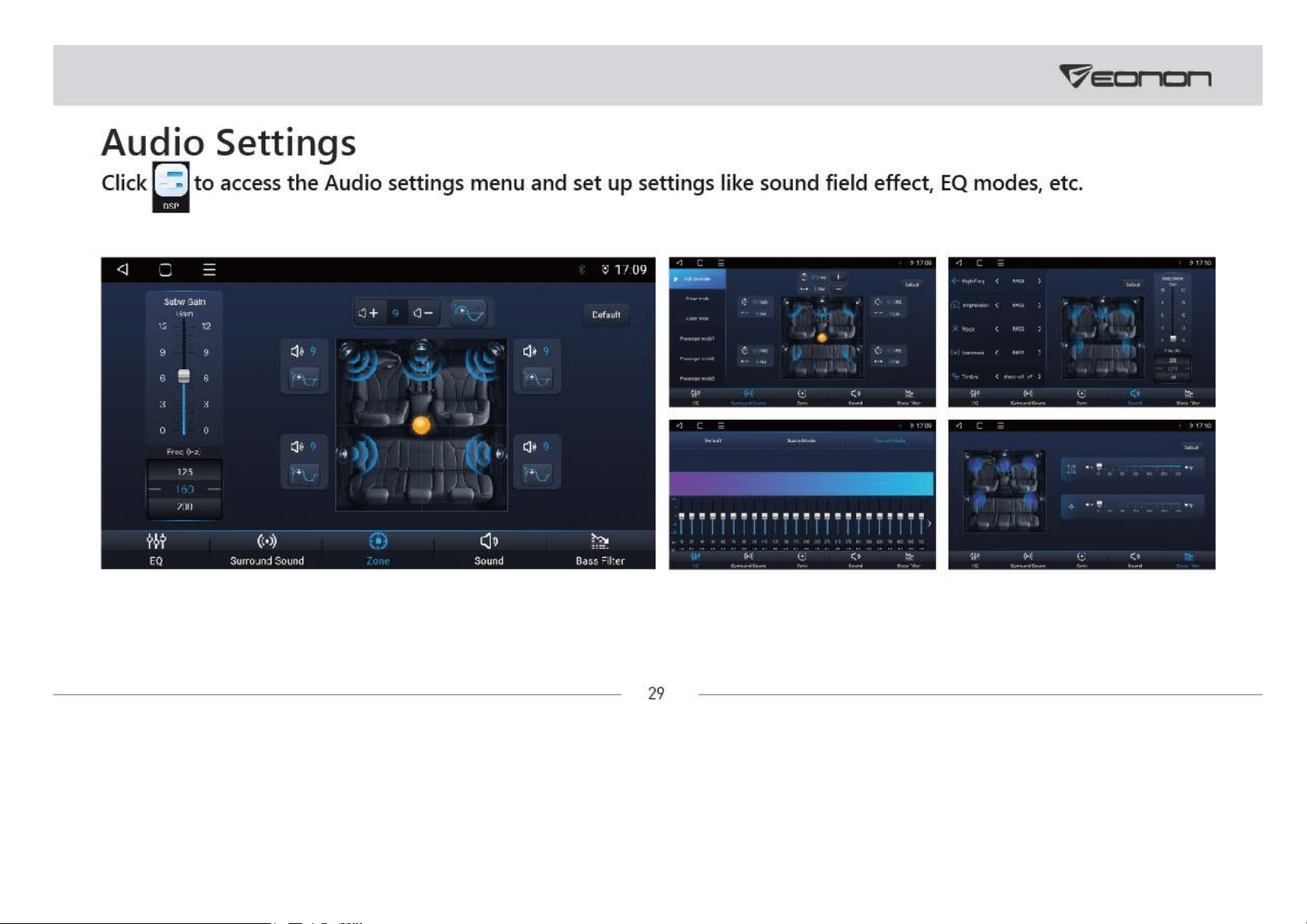Open the Bass Filter tab in the large screenshot
1307x924 pixels.
(x=600, y=549)
